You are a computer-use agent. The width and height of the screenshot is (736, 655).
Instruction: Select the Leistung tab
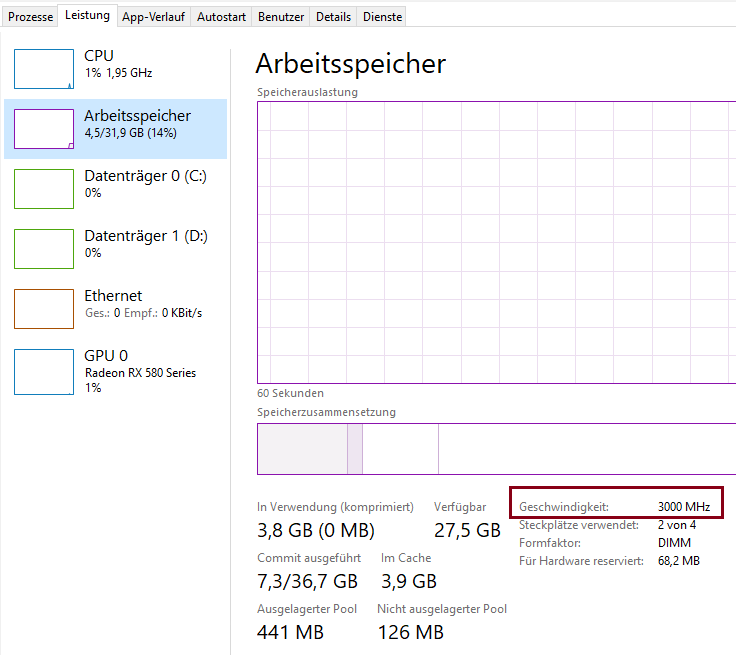pyautogui.click(x=87, y=15)
